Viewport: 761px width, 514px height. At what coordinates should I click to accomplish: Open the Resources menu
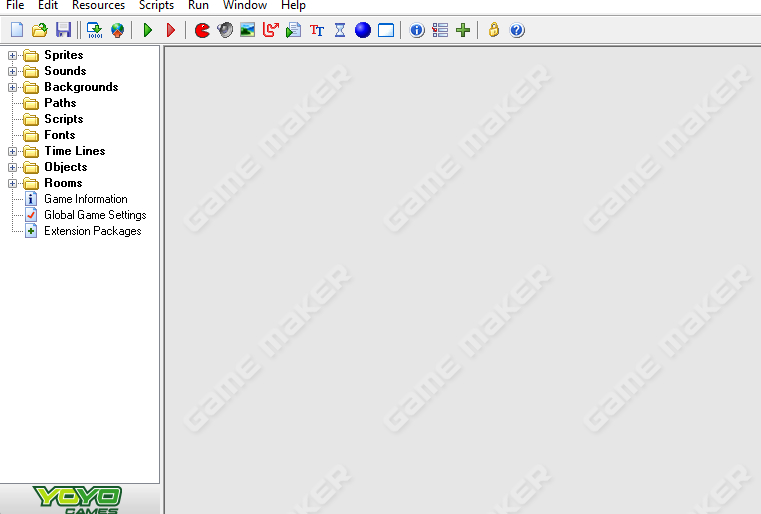98,6
